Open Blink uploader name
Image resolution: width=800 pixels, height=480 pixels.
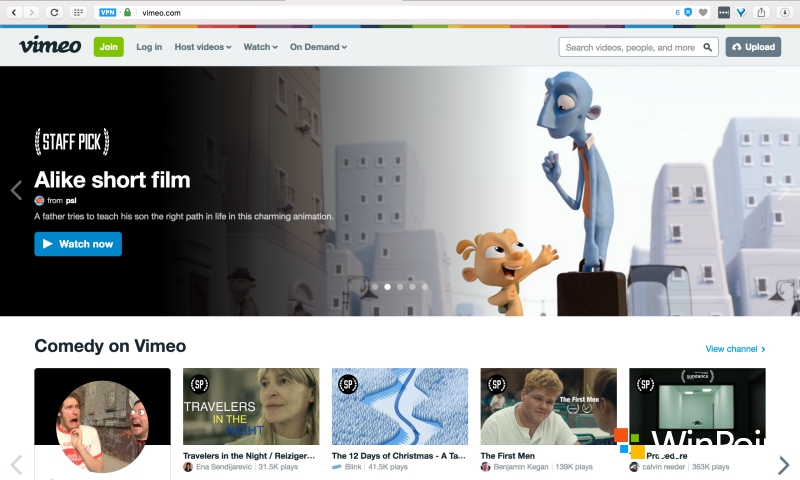pyautogui.click(x=353, y=467)
